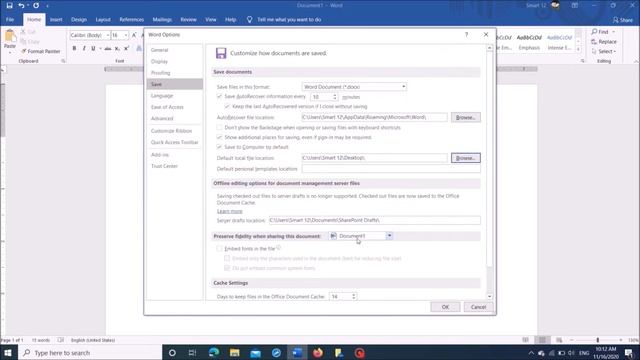The image size is (640, 360).
Task: Open Microsoft Edge from taskbar
Action: click(213, 353)
